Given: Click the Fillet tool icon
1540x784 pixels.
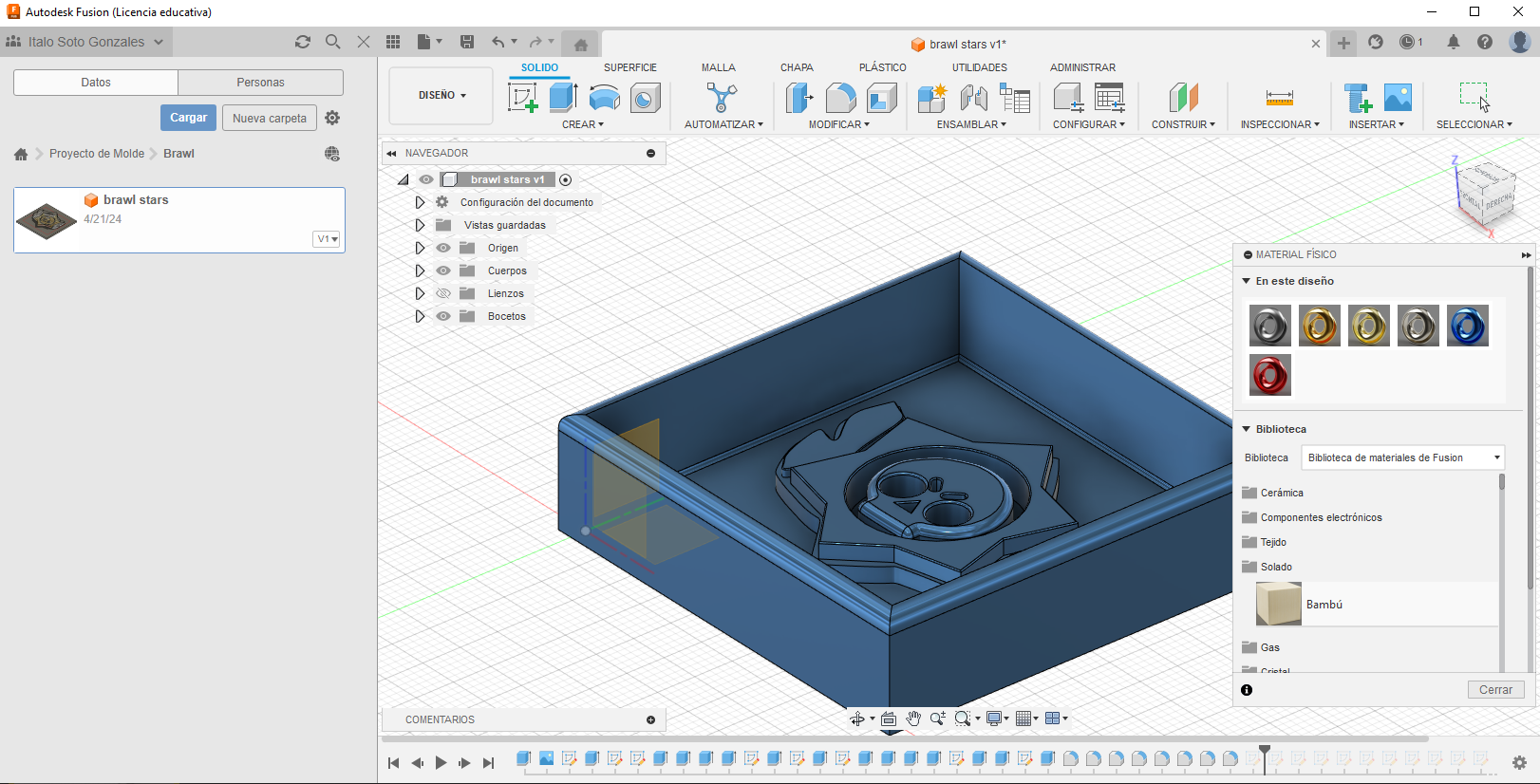Looking at the screenshot, I should pyautogui.click(x=841, y=98).
